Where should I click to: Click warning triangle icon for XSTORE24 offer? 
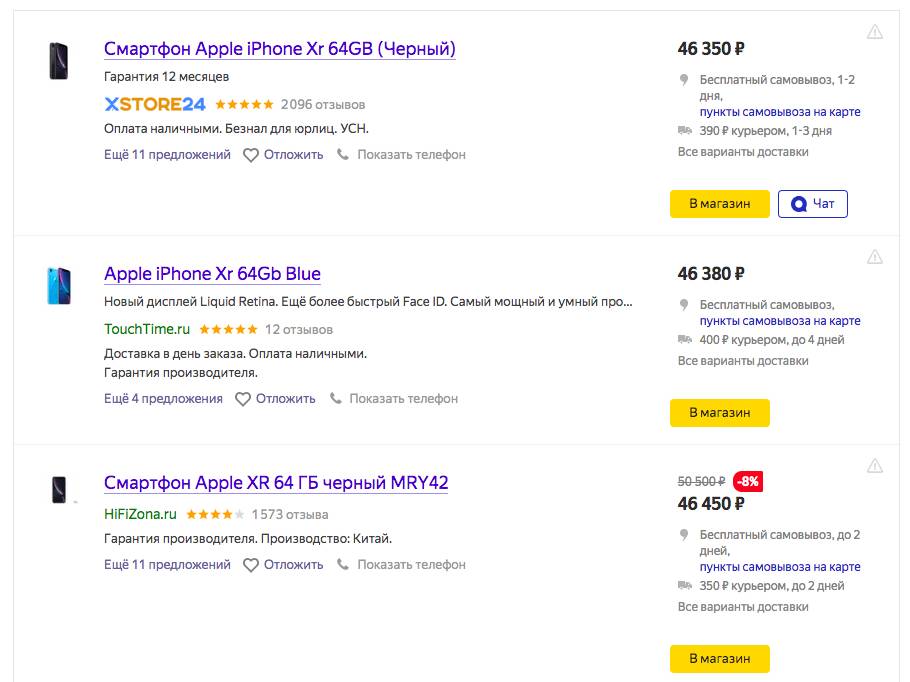875,32
